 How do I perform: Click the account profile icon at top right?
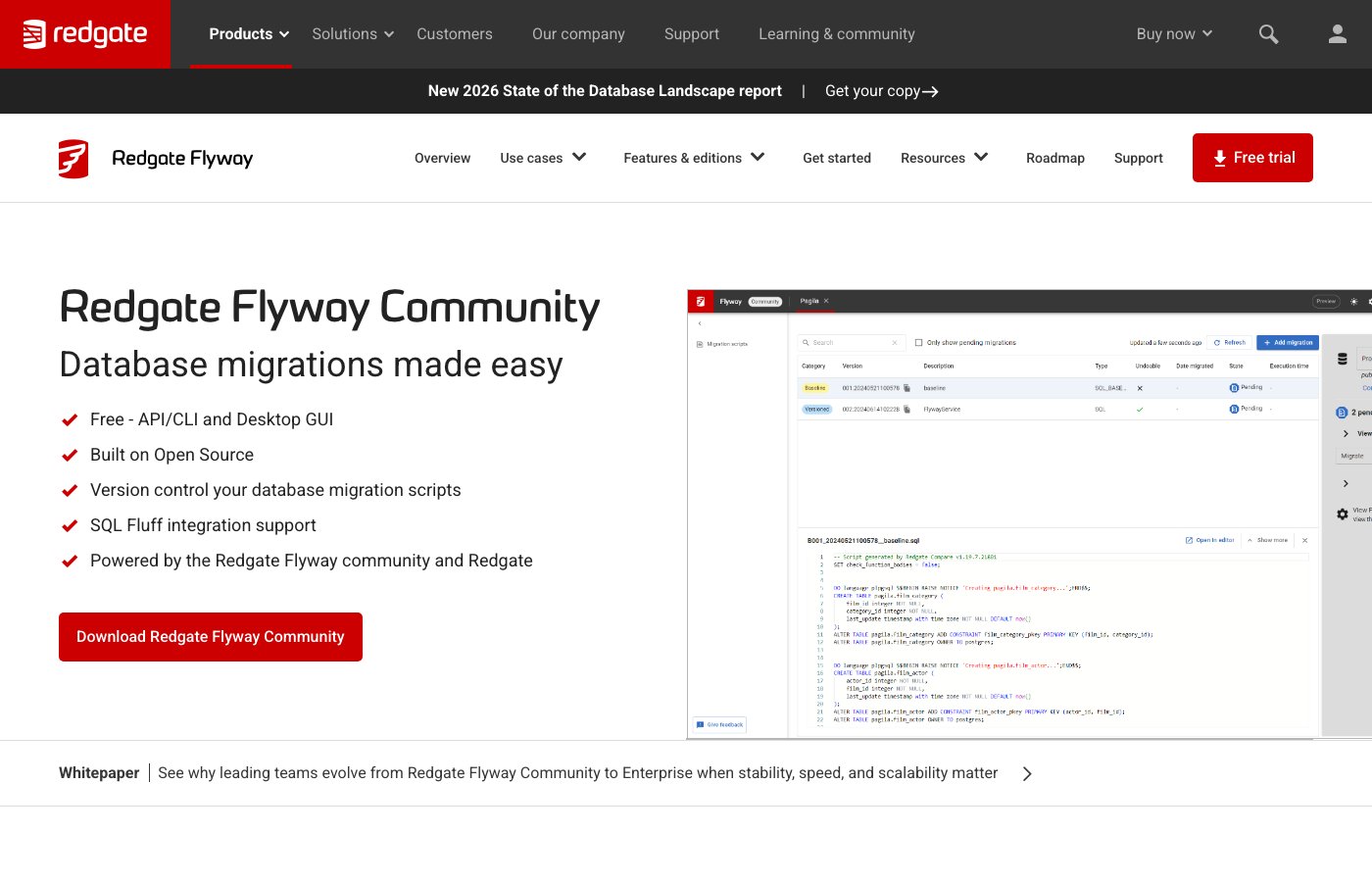point(1337,33)
